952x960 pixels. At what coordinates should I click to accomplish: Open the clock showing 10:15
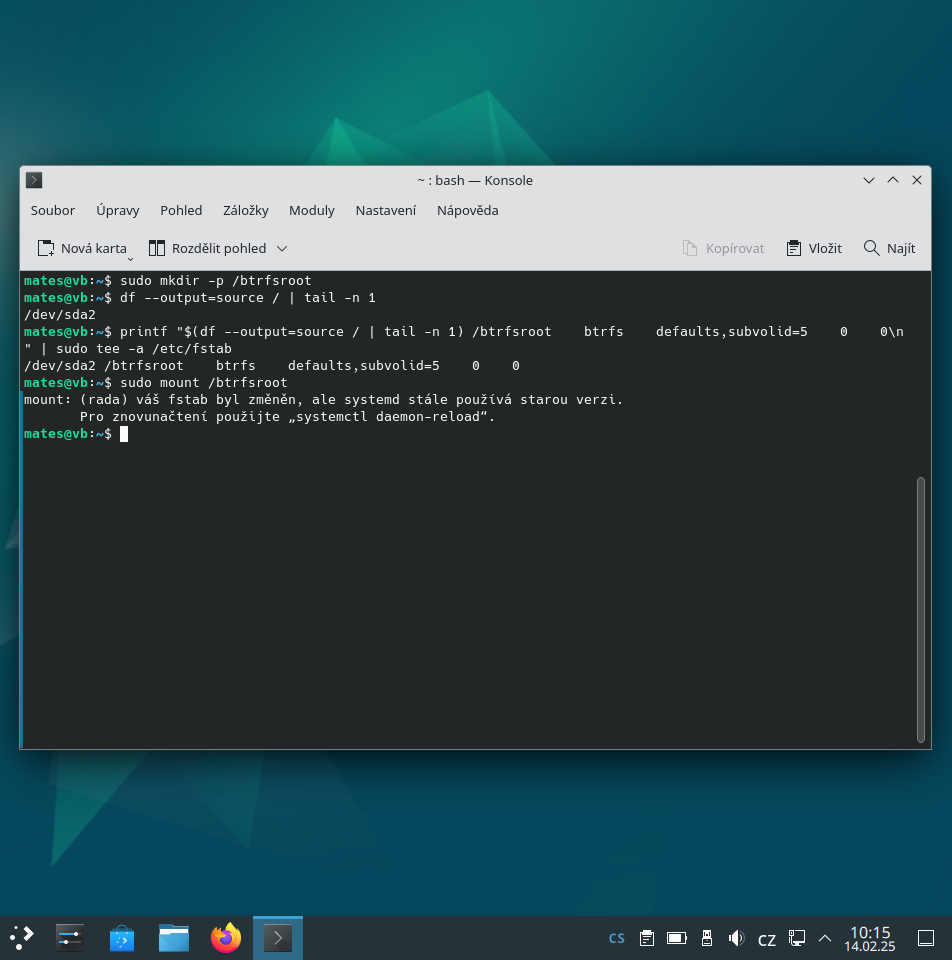click(x=869, y=938)
